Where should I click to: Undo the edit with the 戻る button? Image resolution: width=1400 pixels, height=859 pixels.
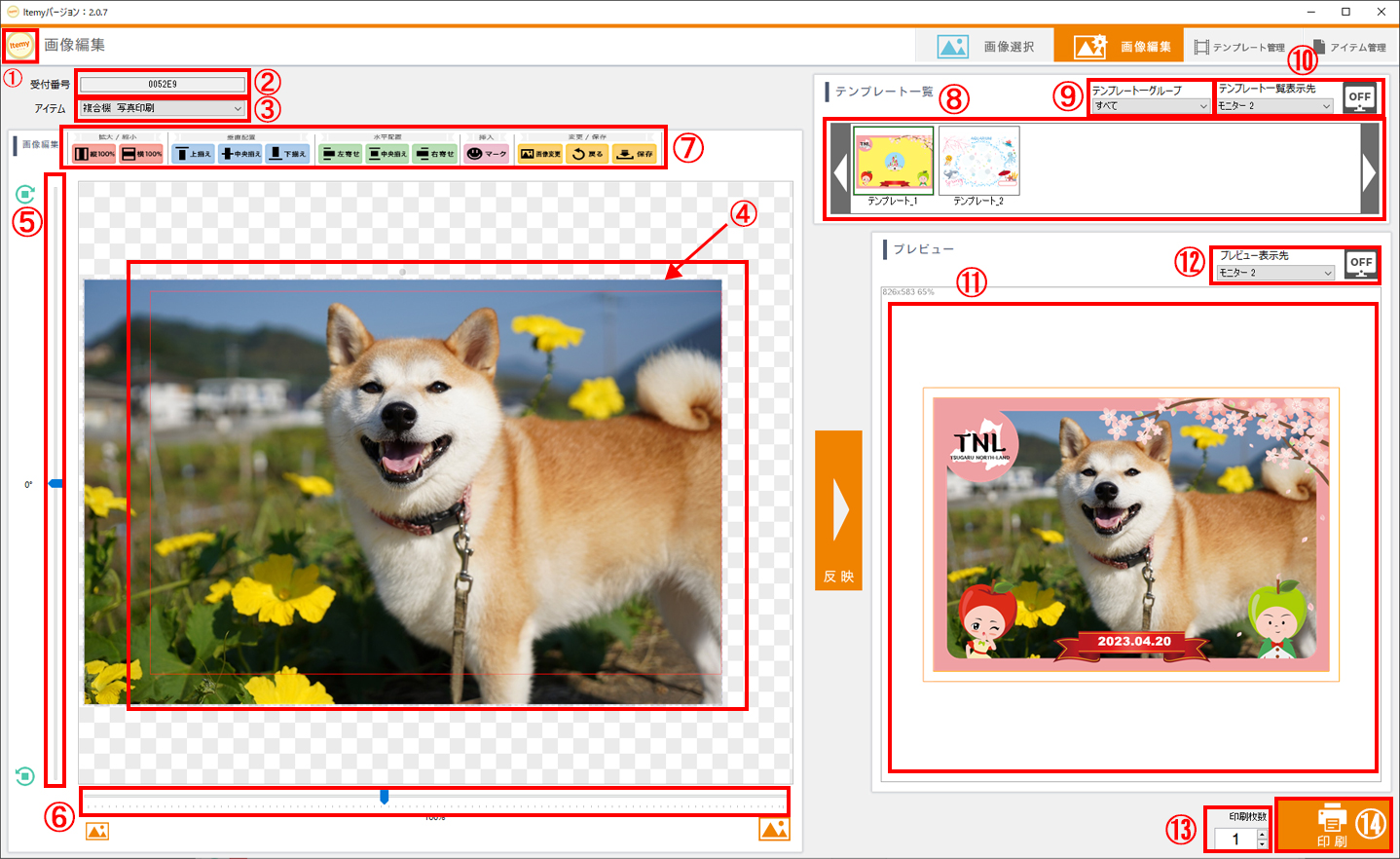(x=587, y=154)
